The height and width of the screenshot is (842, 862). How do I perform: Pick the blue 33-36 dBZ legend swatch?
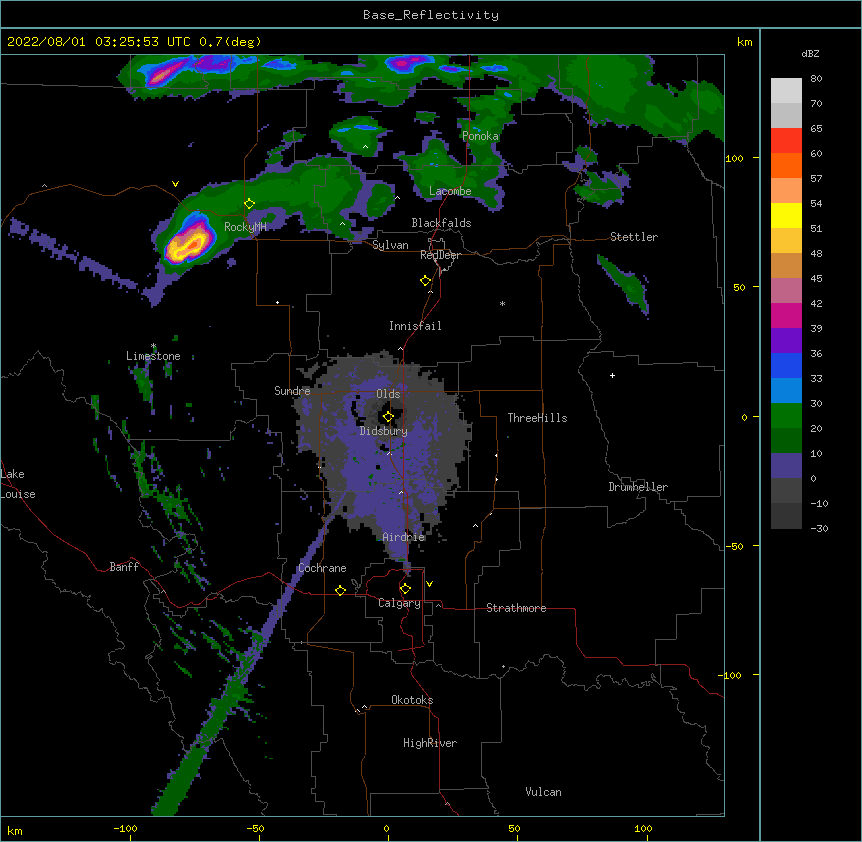coord(786,365)
